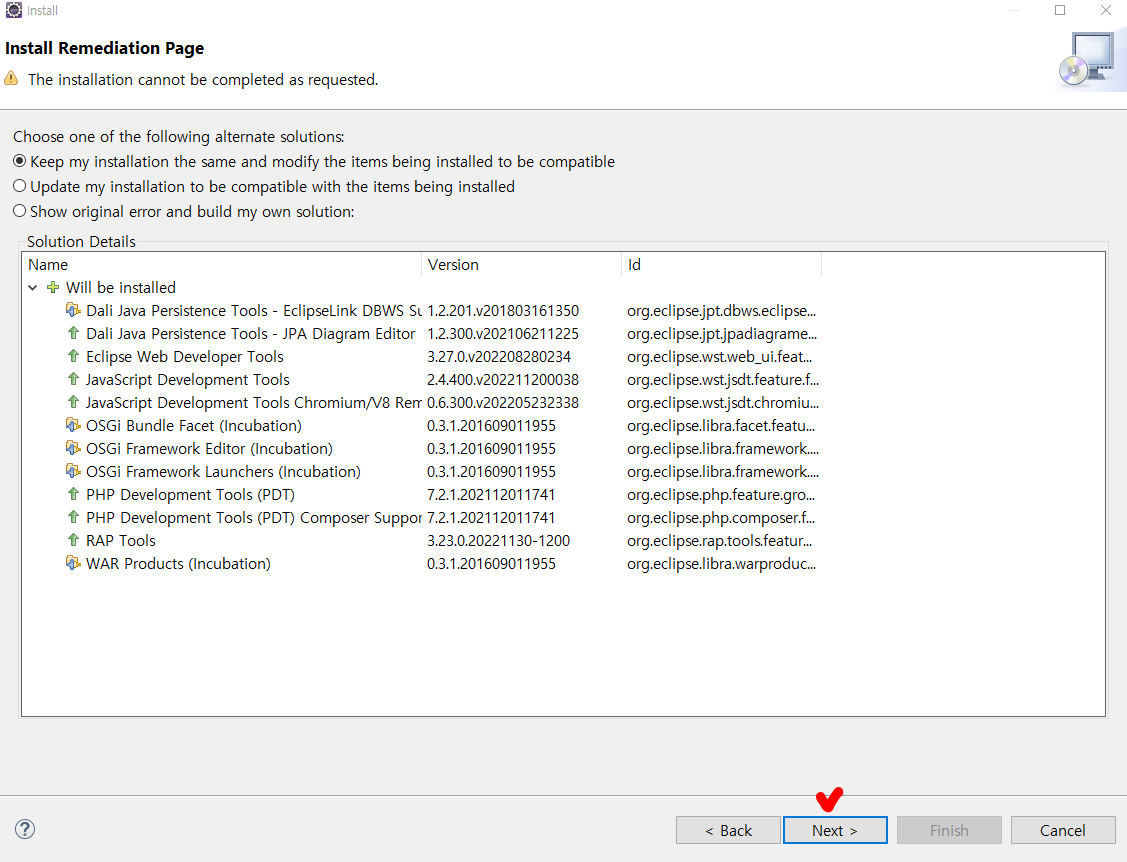
Task: Sort by the Version column header
Action: [x=521, y=265]
